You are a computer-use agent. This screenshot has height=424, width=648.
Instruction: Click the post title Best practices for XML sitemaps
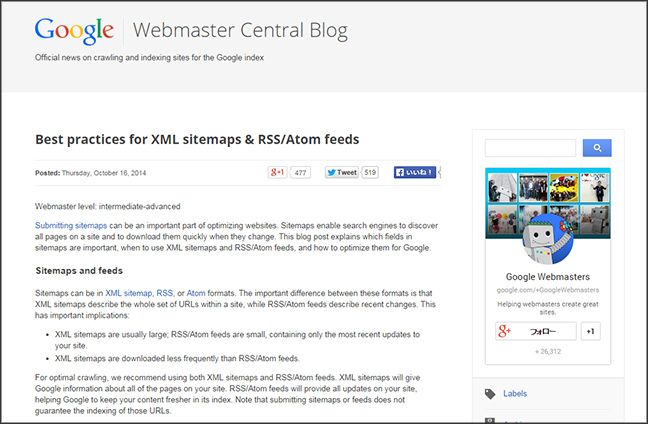click(197, 139)
